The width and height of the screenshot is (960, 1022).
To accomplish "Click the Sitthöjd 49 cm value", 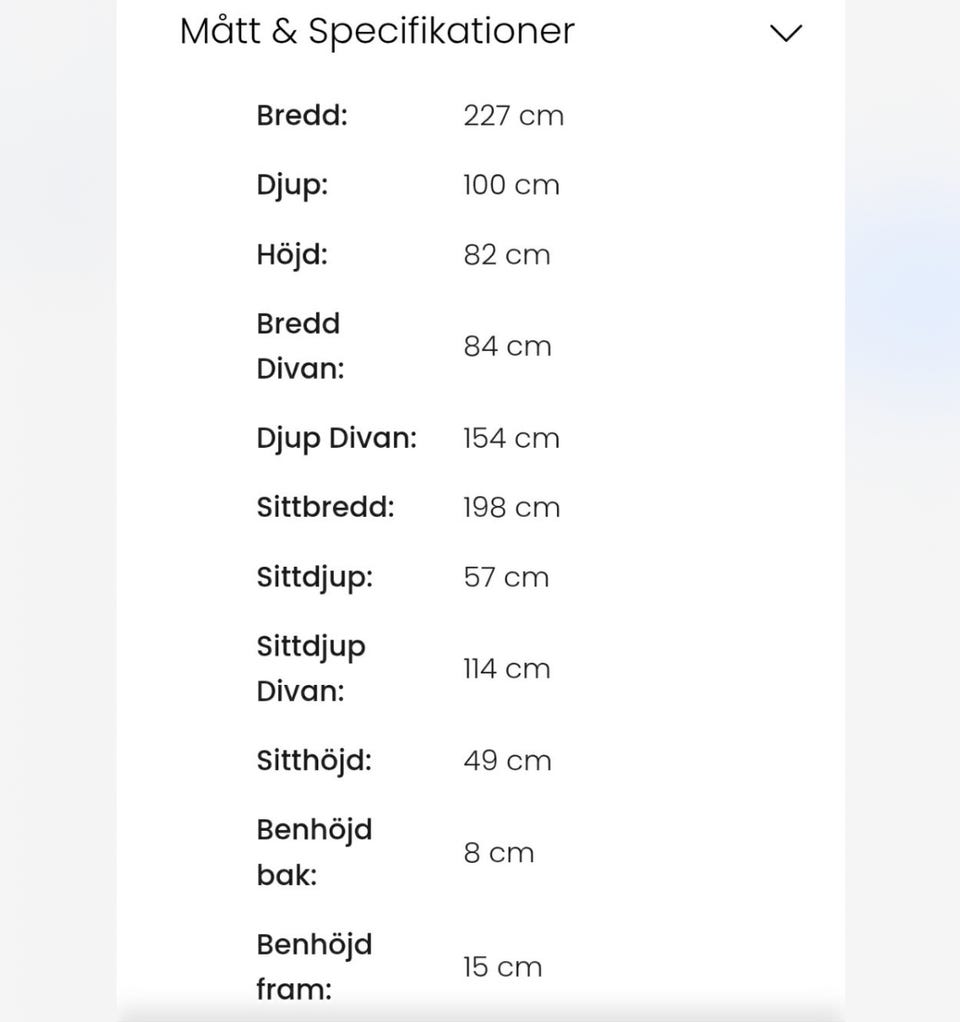I will 507,760.
